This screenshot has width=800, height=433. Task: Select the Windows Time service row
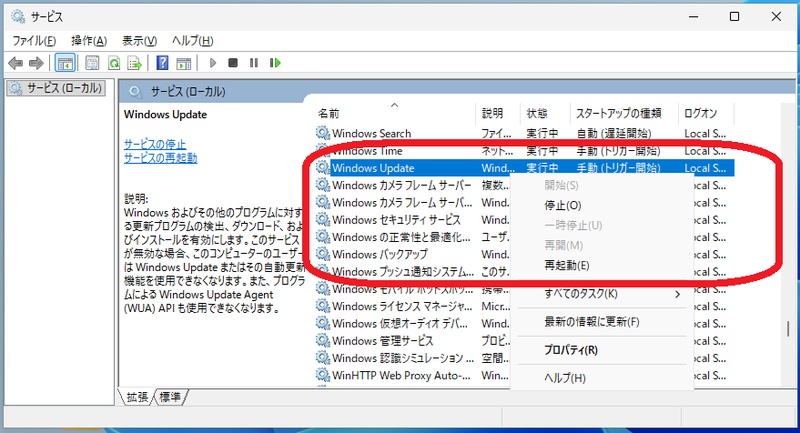[524, 150]
